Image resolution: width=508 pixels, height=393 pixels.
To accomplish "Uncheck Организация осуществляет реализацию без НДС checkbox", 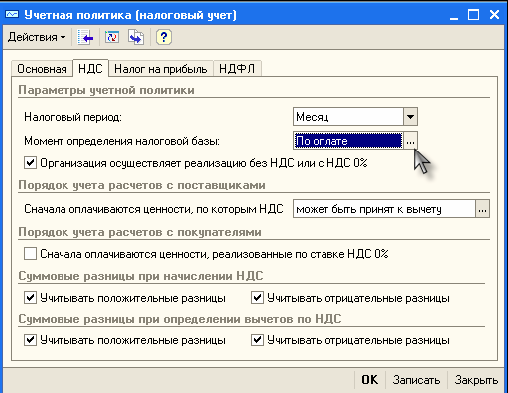I will coord(30,163).
